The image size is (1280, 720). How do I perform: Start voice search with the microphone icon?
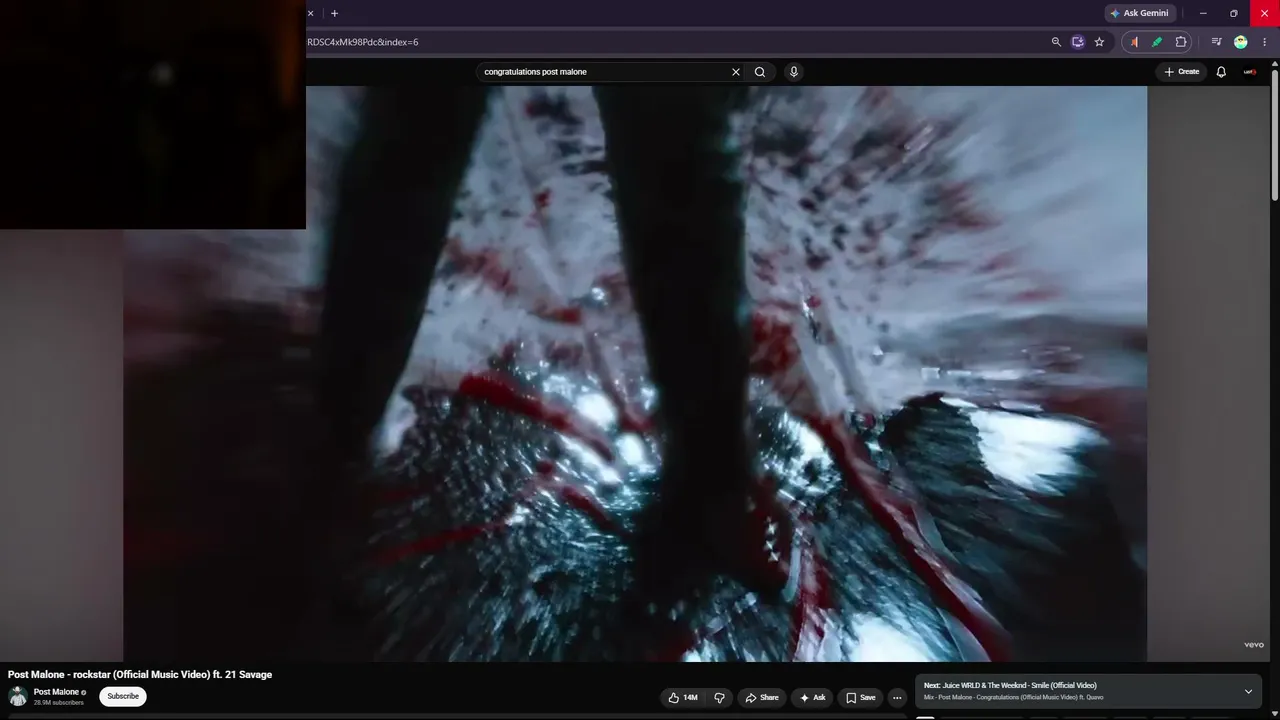(x=794, y=72)
